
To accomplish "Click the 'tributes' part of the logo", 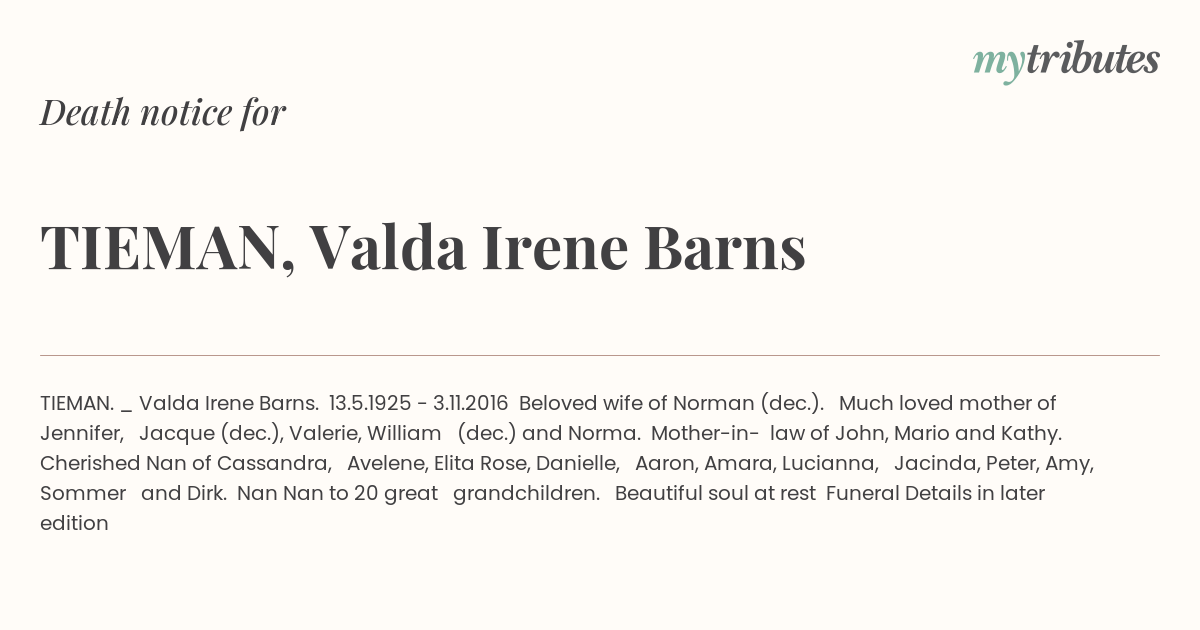I will 1092,59.
